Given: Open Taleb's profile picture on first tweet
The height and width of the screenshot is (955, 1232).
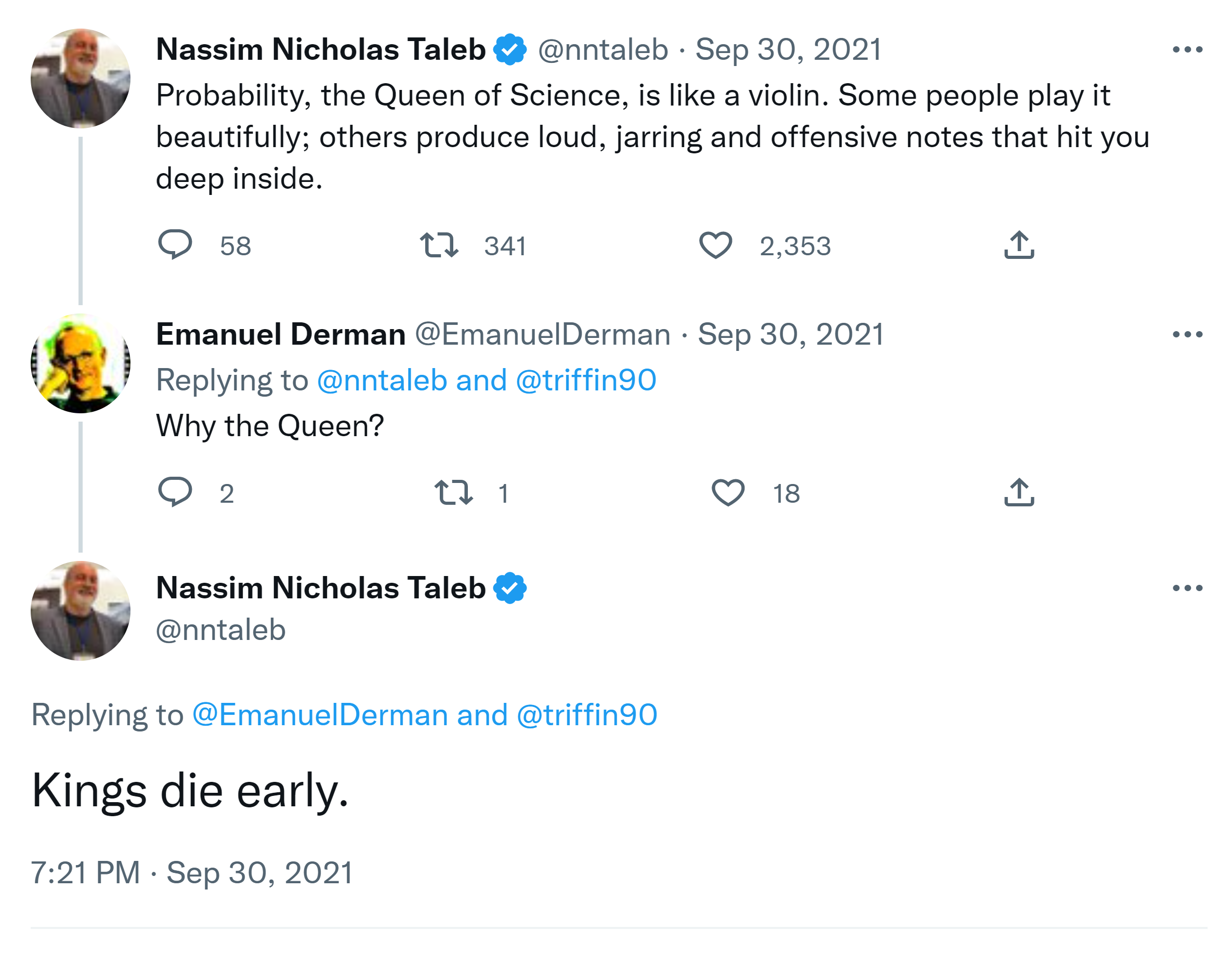Looking at the screenshot, I should 81,79.
